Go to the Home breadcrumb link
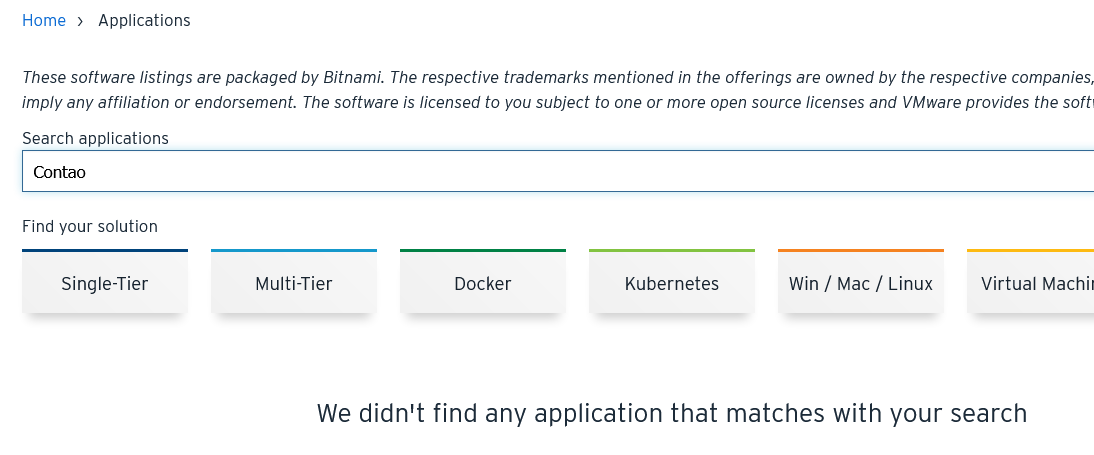 click(44, 20)
